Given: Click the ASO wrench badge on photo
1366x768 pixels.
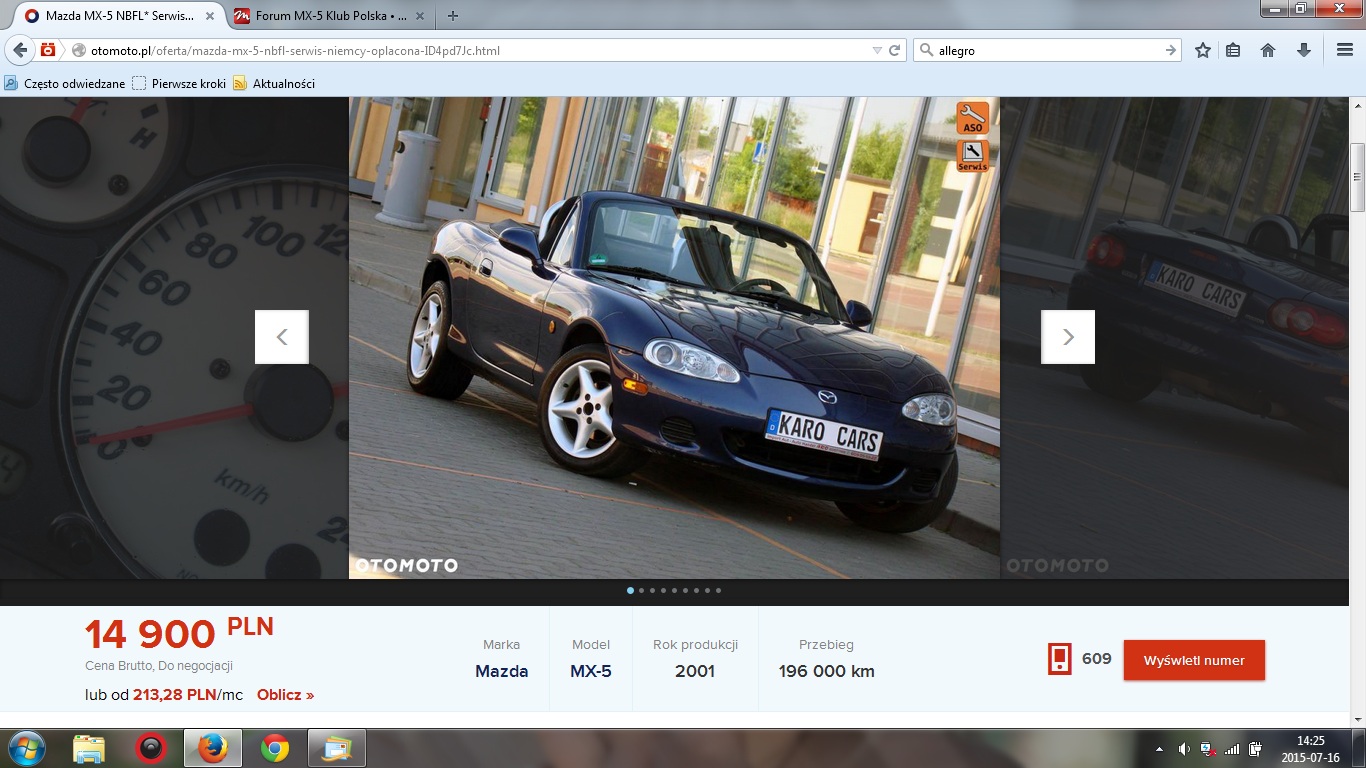Looking at the screenshot, I should coord(973,118).
